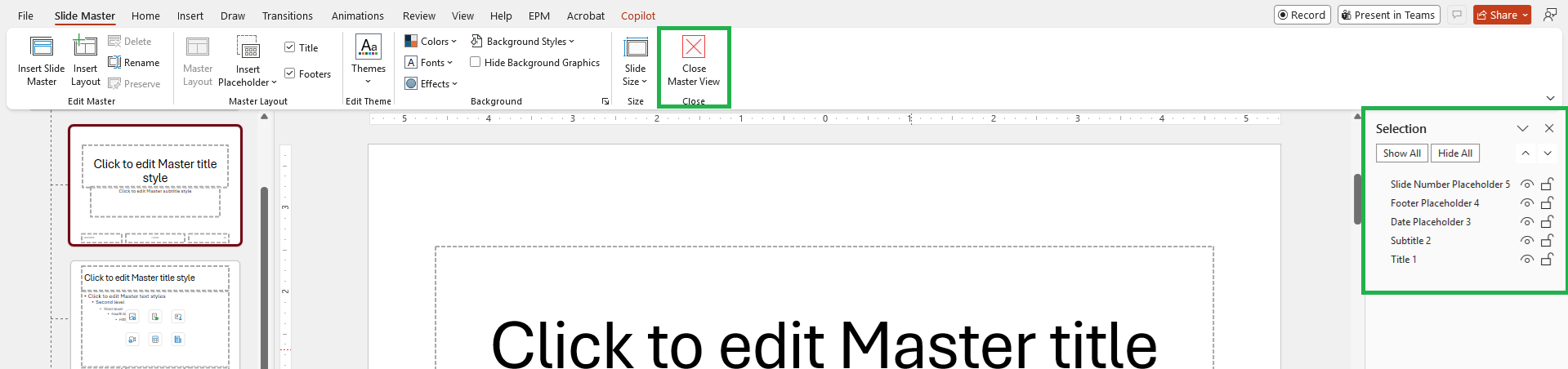Open the View tab
This screenshot has height=369, width=1568.
point(462,16)
